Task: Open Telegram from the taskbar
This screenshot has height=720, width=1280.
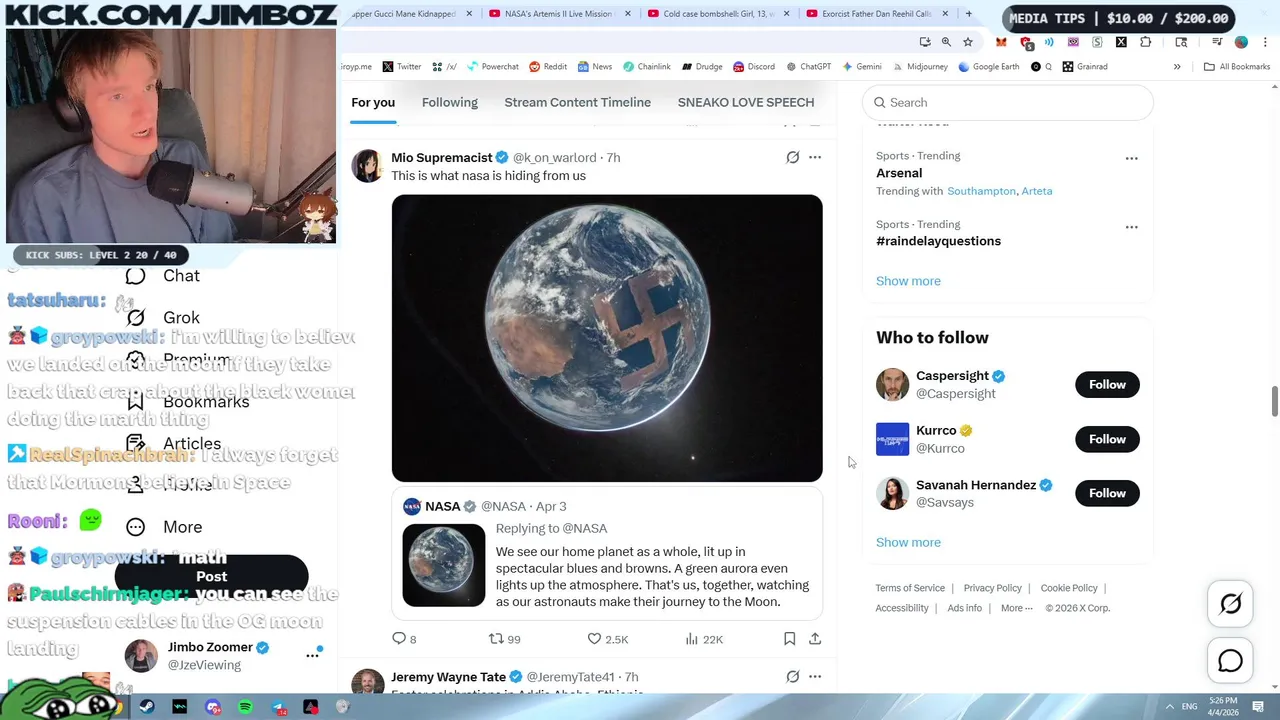Action: (x=278, y=707)
